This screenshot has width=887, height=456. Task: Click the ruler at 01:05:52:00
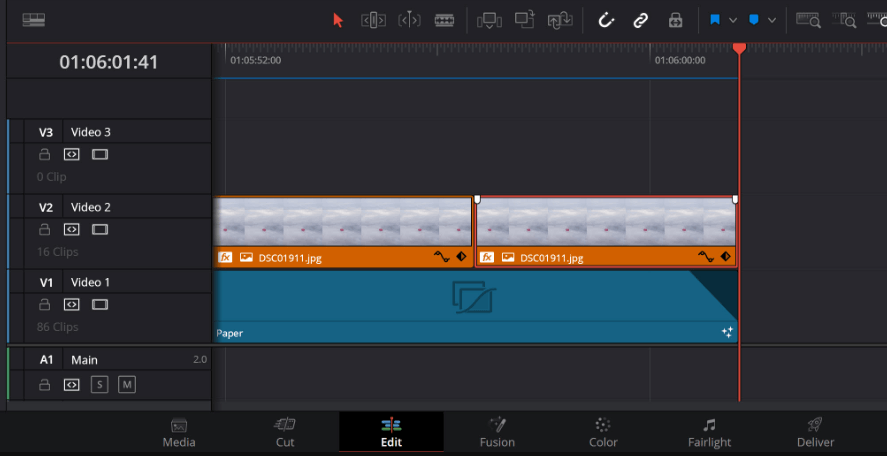pos(255,60)
